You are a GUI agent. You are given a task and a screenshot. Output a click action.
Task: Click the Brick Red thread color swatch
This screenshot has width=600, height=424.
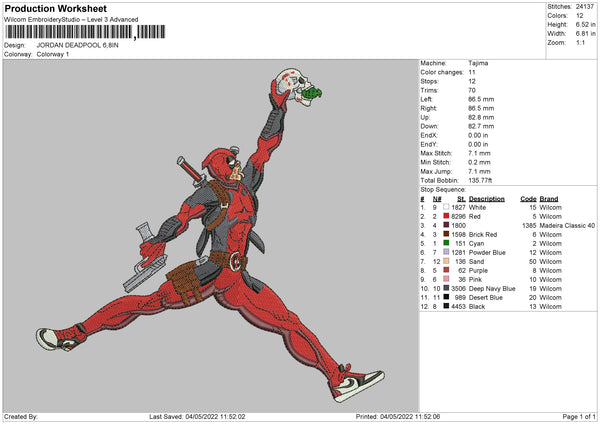tap(446, 234)
